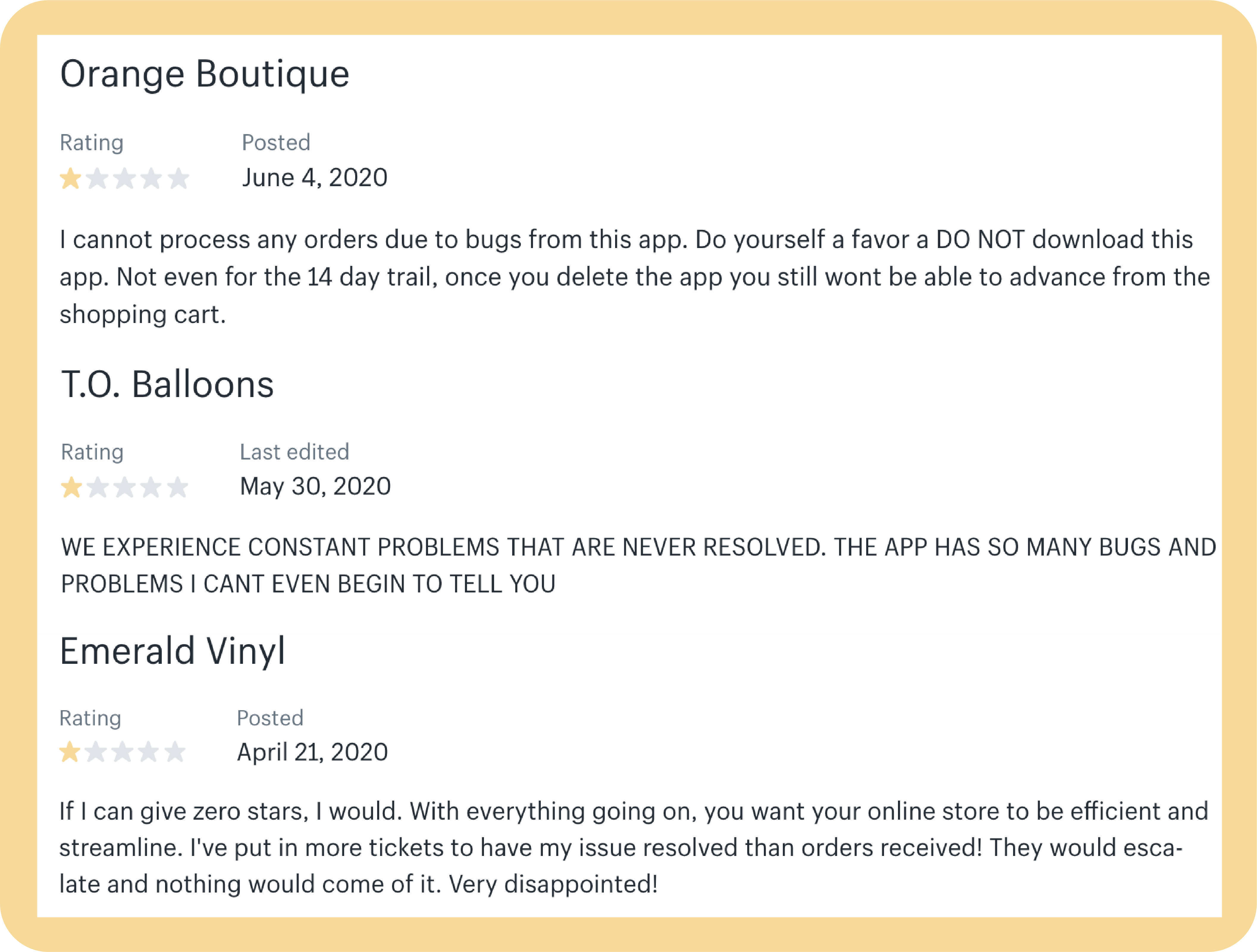Click the "Last edited" label
1257x952 pixels.
click(294, 452)
